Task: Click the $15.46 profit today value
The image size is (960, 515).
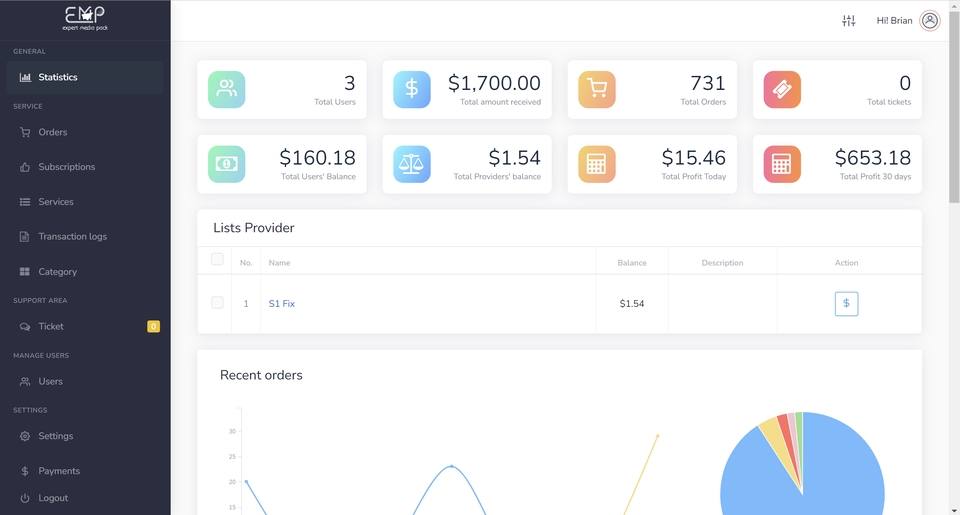Action: tap(694, 158)
